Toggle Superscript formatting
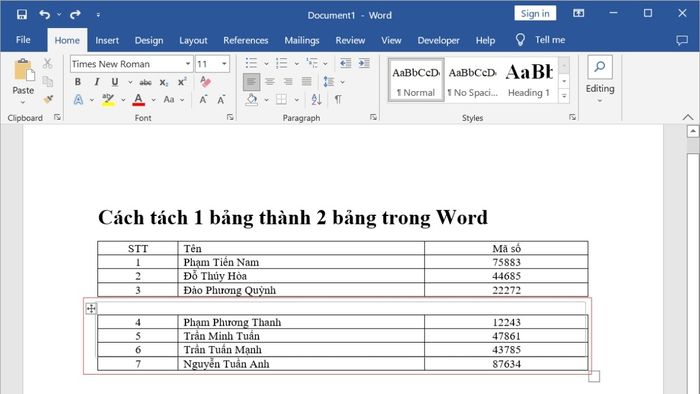 click(182, 82)
